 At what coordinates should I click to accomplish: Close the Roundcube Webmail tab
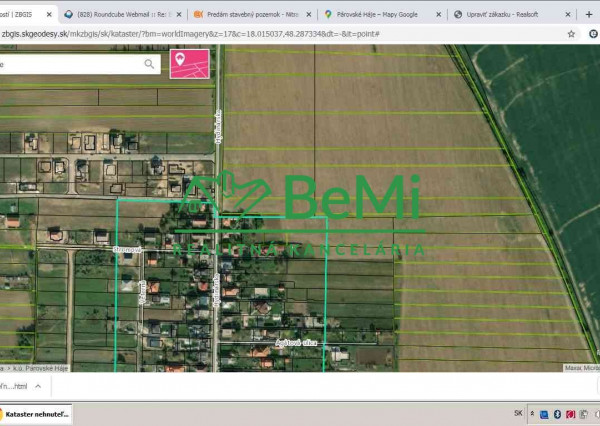179,15
